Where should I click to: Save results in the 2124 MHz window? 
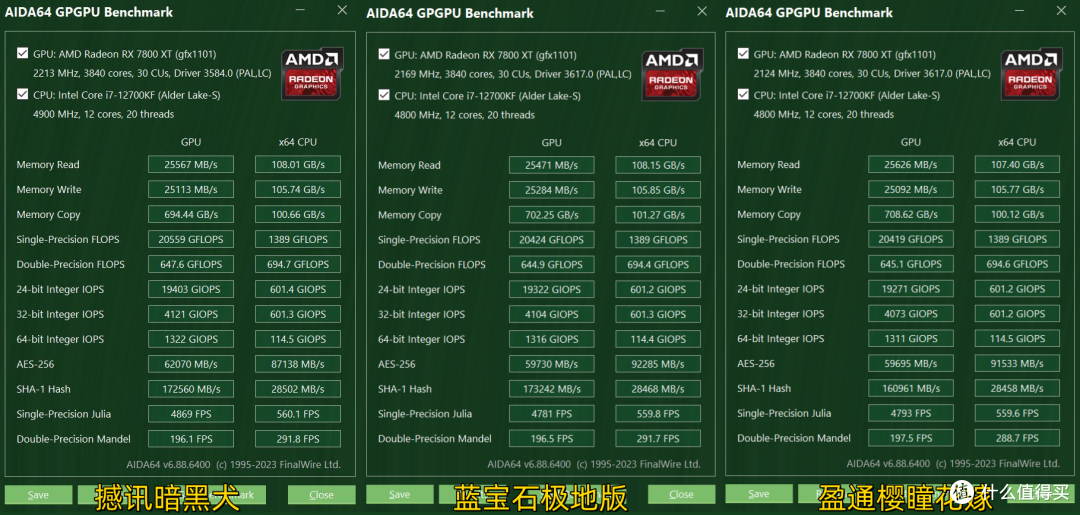(x=758, y=494)
